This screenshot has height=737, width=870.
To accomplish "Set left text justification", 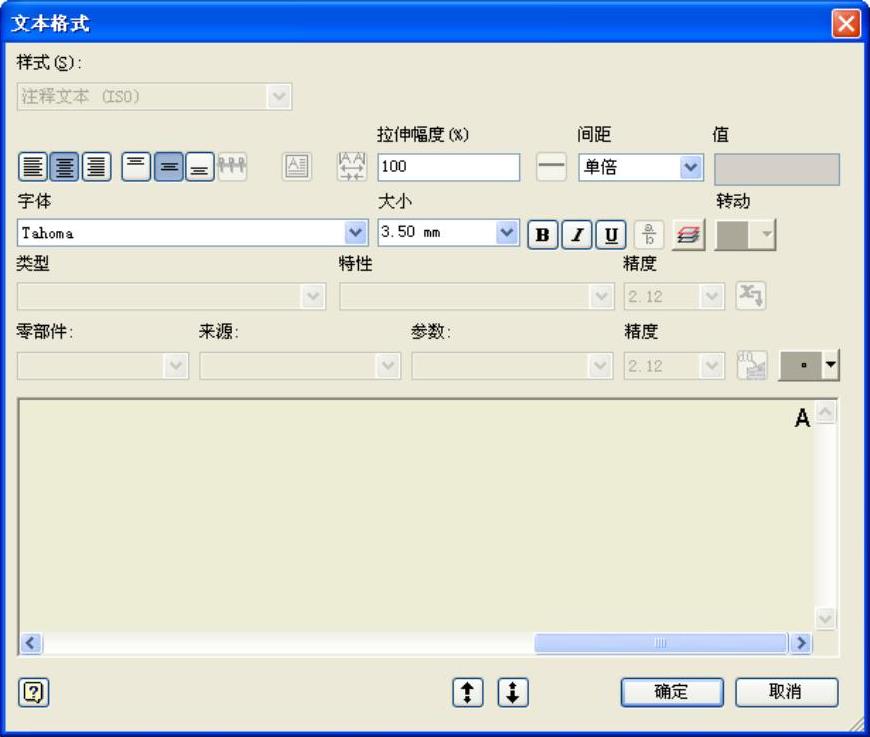I will pos(33,166).
